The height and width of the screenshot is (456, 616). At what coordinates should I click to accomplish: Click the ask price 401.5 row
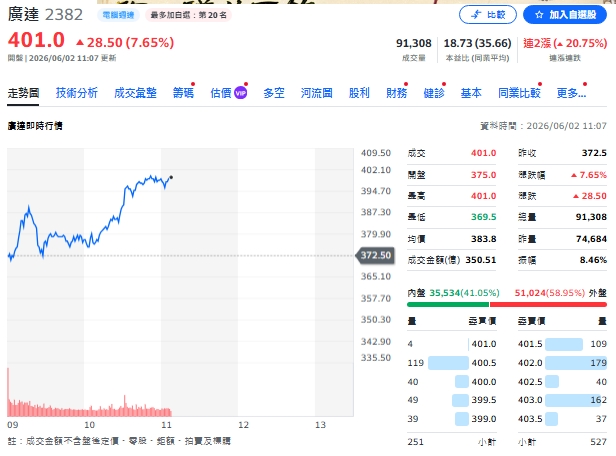[x=562, y=344]
